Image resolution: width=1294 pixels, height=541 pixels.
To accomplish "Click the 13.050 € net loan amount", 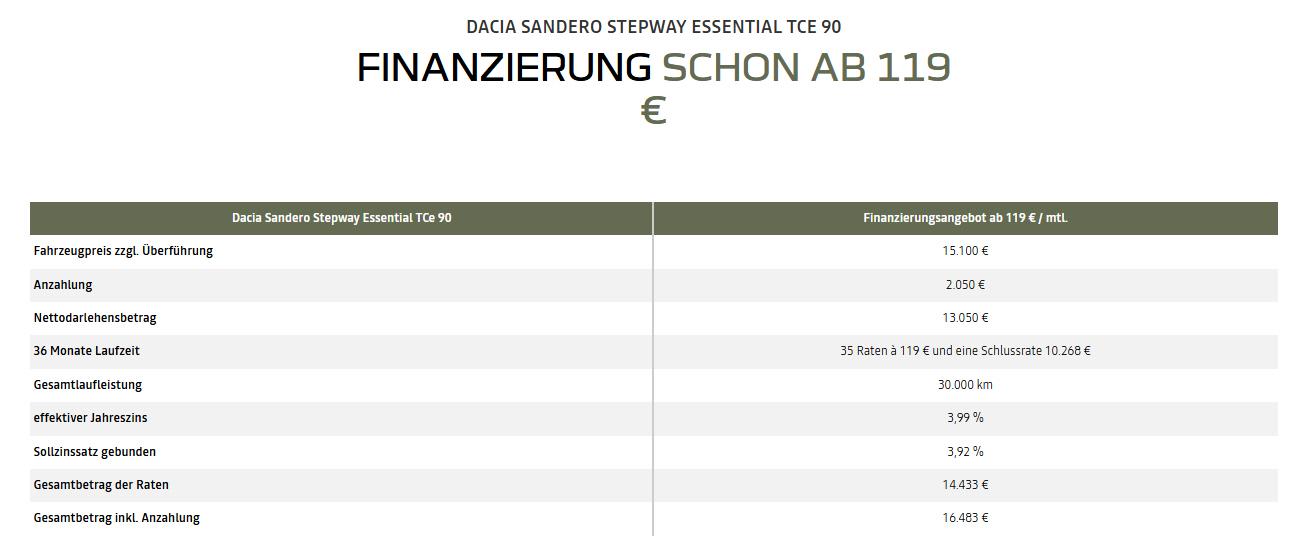I will click(x=965, y=318).
